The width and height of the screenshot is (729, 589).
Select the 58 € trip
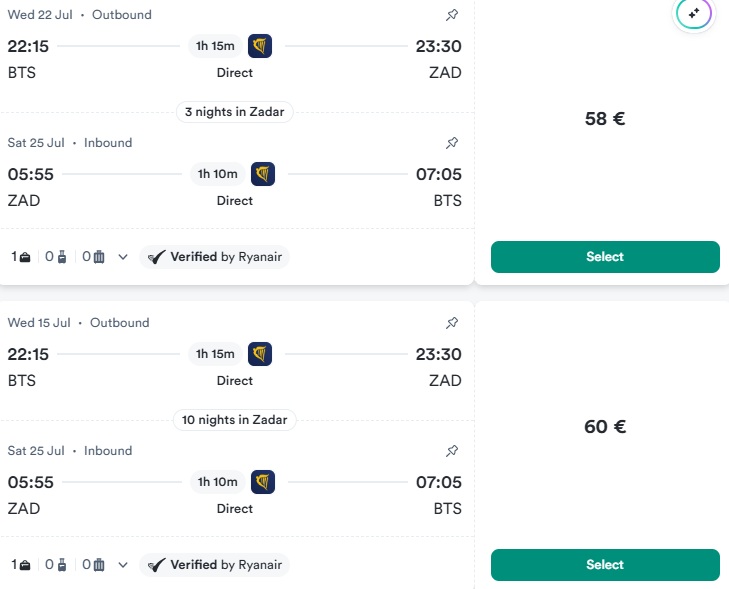click(605, 257)
